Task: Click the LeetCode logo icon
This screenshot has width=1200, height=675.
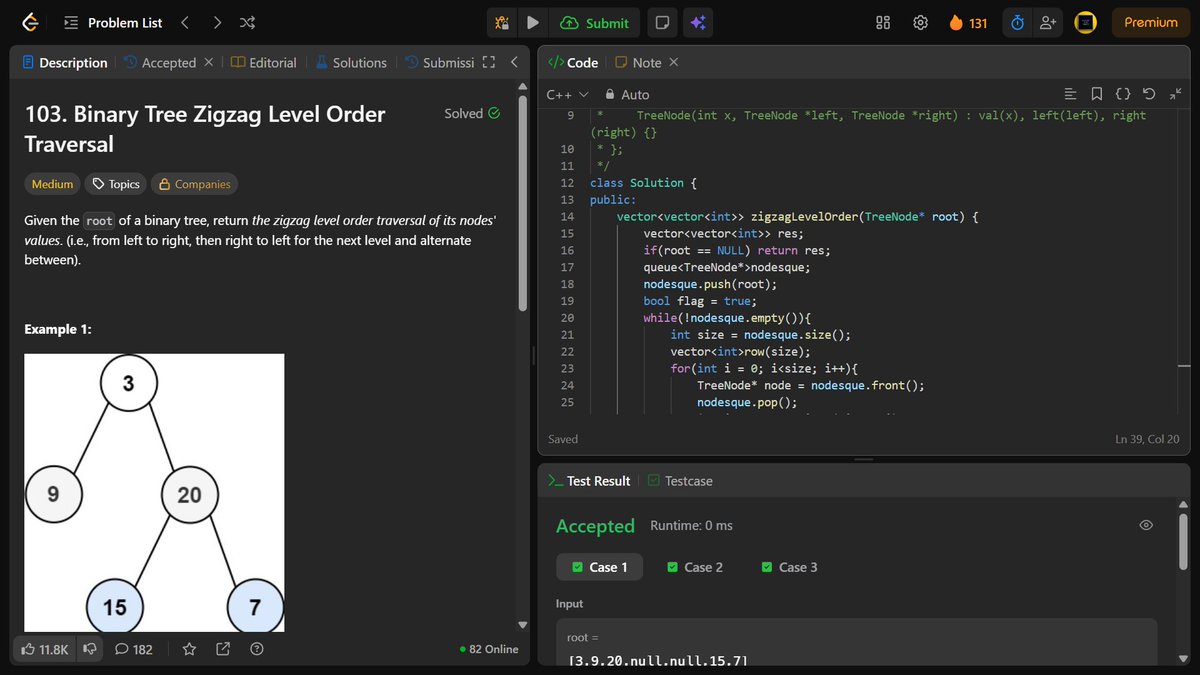Action: [x=31, y=22]
